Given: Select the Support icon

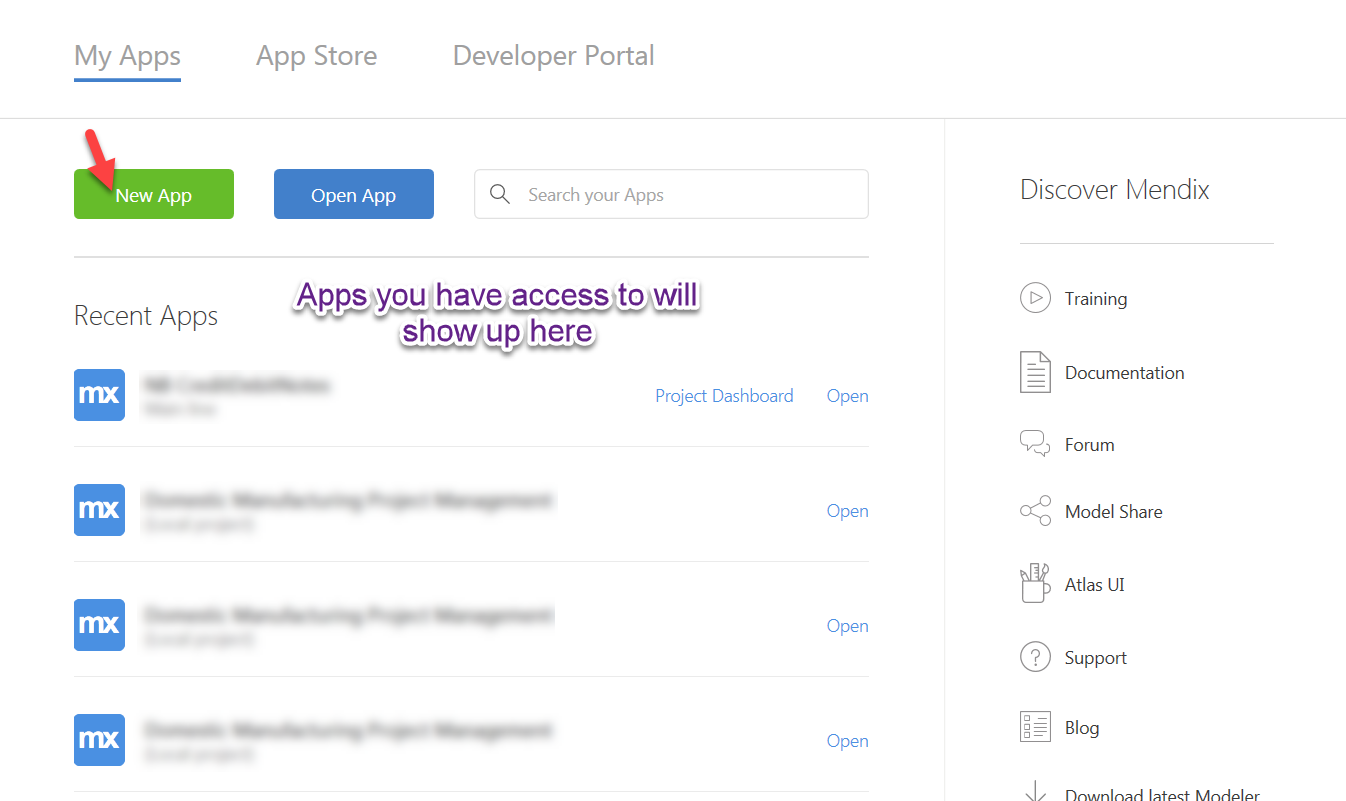Looking at the screenshot, I should tap(1035, 657).
